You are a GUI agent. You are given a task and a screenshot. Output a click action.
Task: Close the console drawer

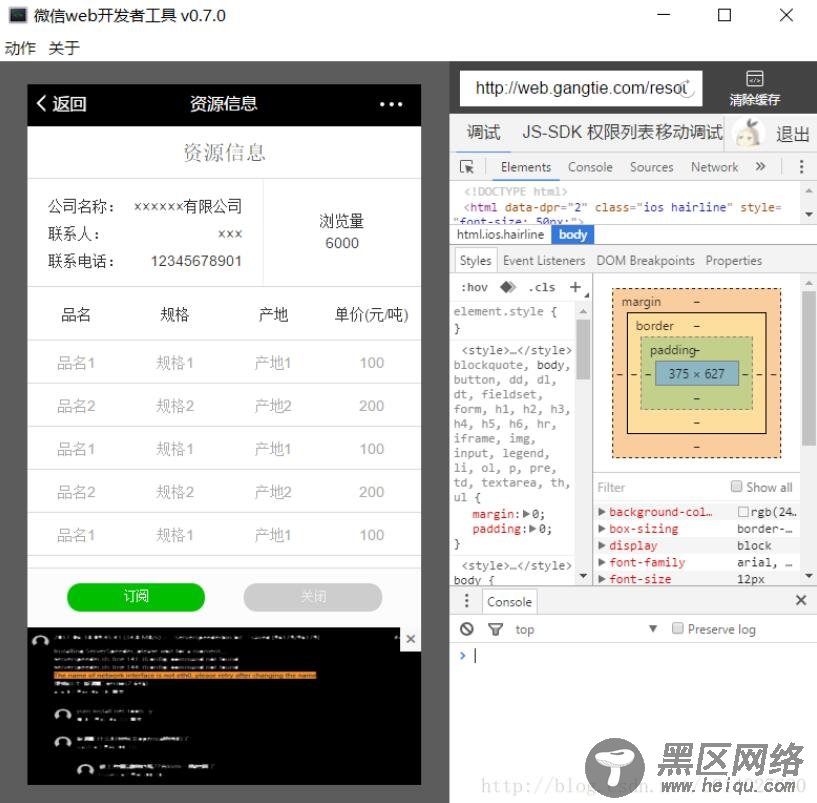pyautogui.click(x=801, y=600)
